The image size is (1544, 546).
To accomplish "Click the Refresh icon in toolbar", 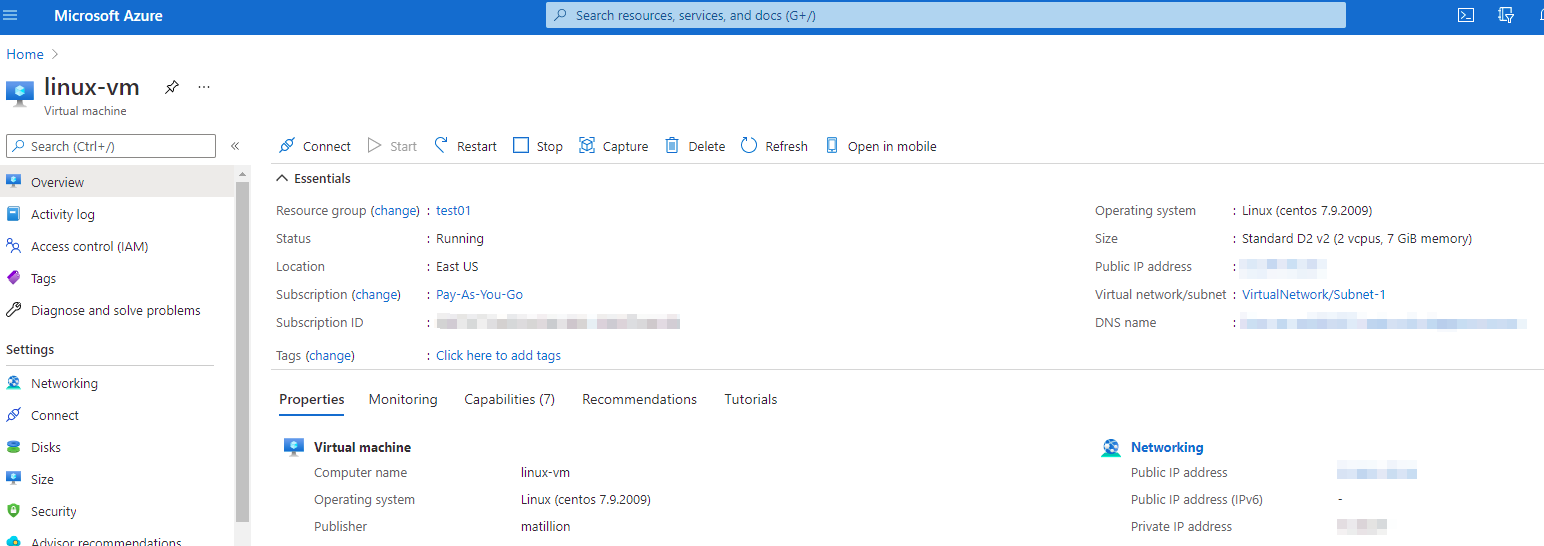I will tap(749, 146).
